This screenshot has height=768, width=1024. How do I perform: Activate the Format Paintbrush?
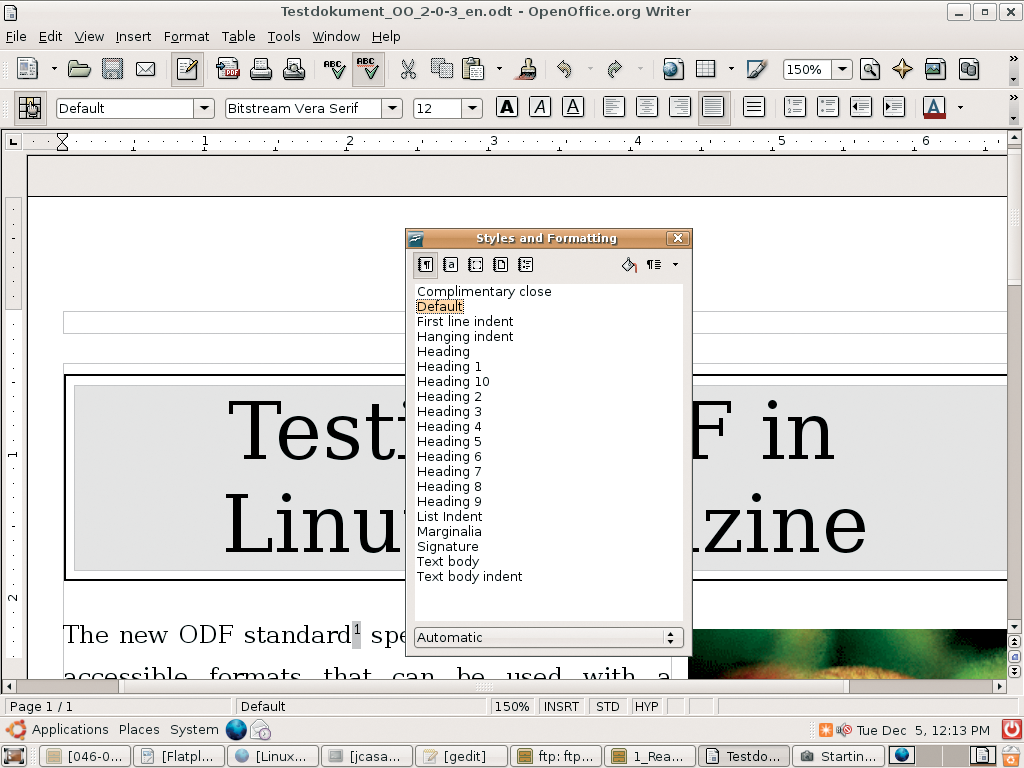click(x=528, y=69)
